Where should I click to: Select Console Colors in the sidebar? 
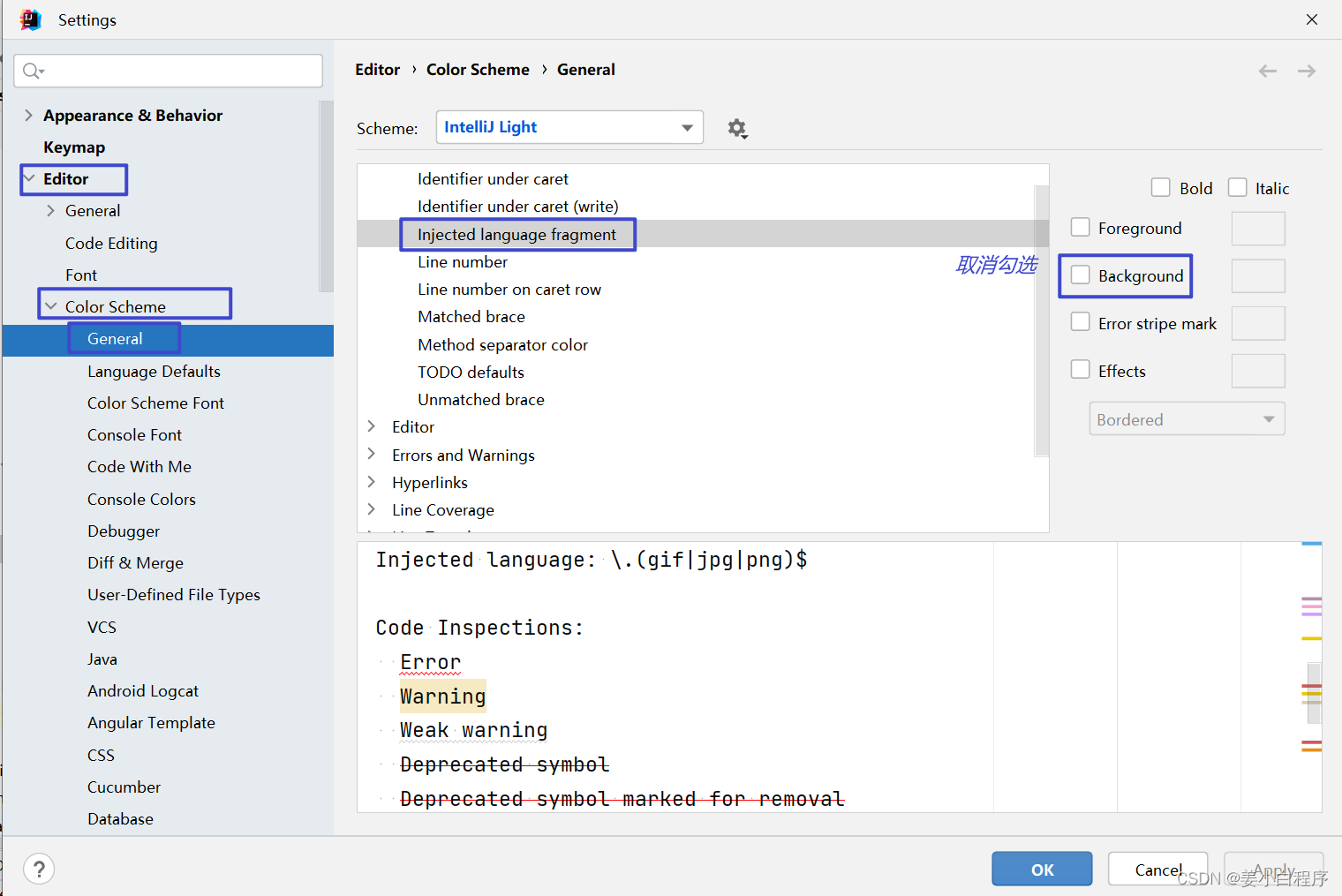[141, 499]
